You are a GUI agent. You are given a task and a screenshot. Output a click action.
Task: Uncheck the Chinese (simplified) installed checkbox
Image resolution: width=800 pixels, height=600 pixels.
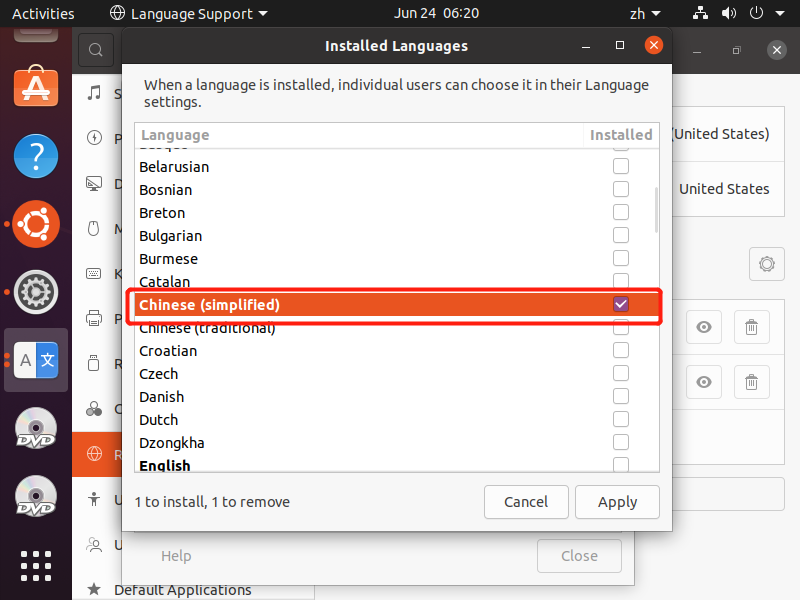tap(621, 304)
